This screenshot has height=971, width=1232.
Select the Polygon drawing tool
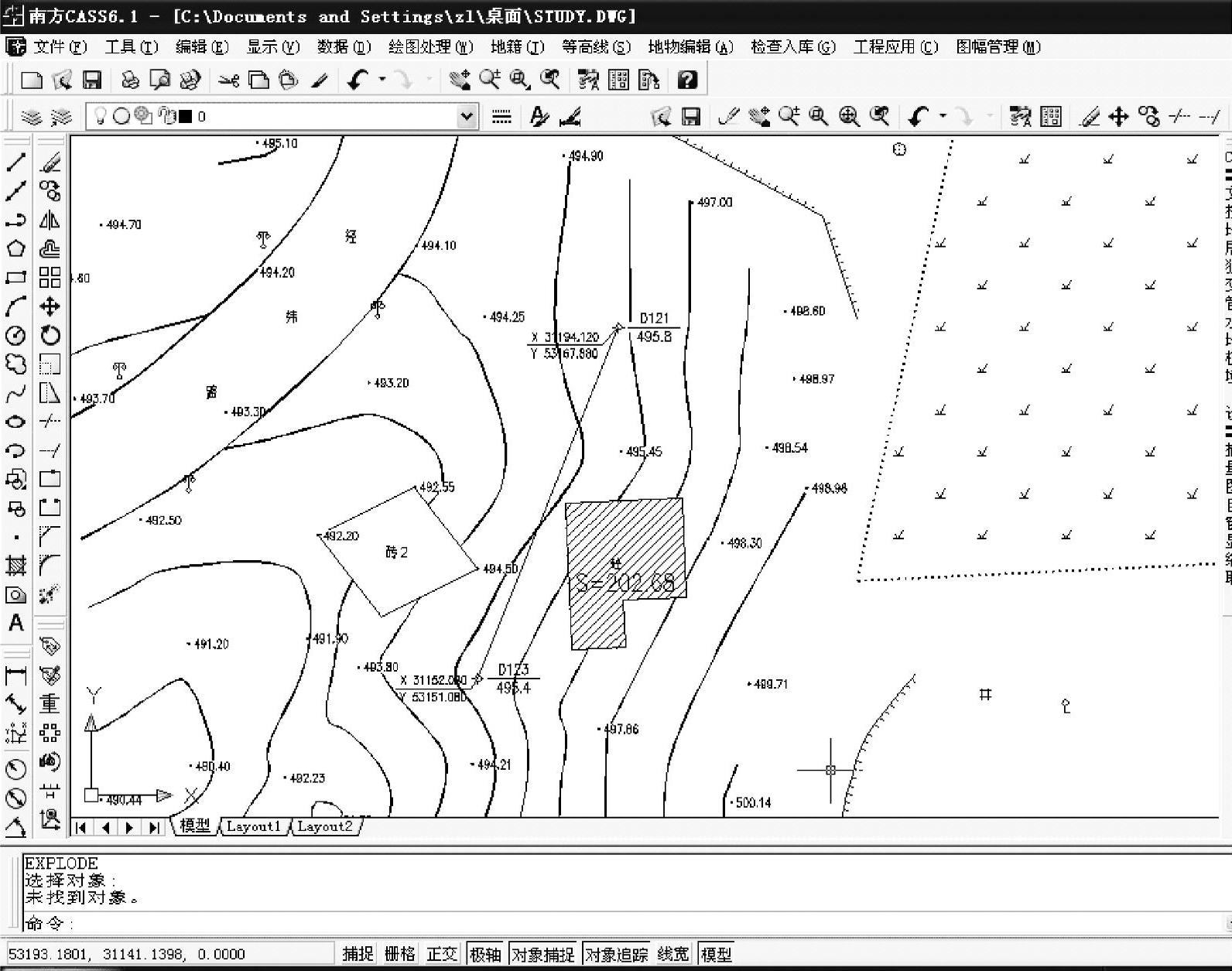click(15, 248)
